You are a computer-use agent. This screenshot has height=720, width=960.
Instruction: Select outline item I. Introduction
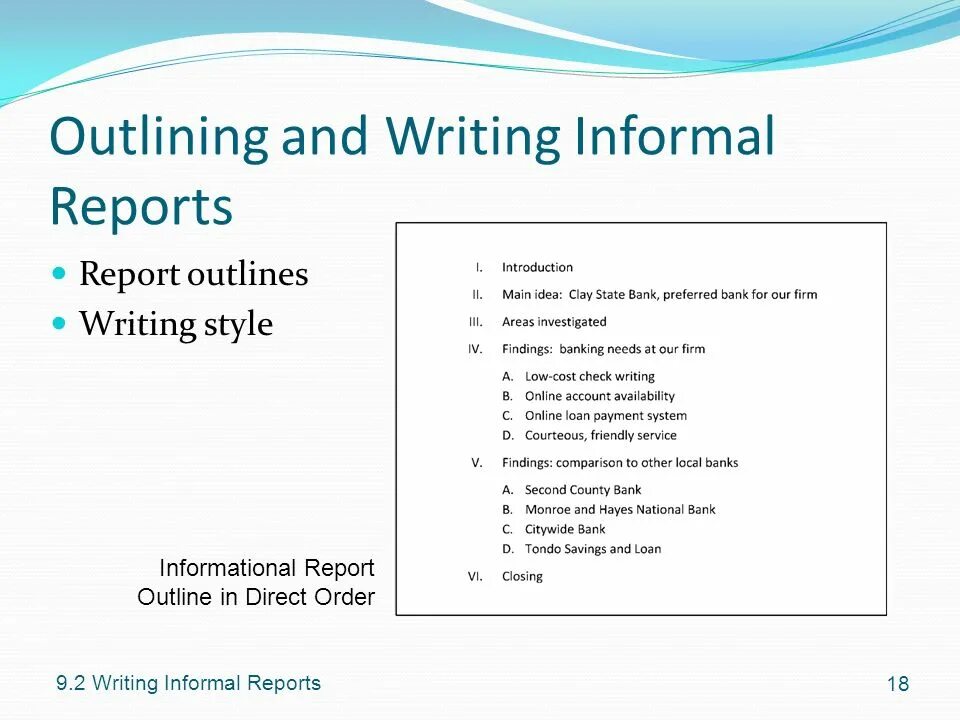(525, 267)
